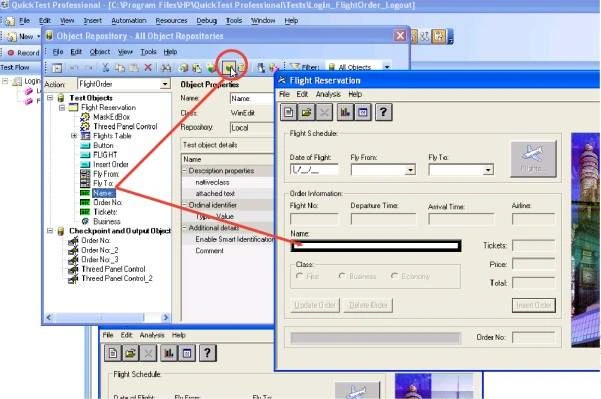The width and height of the screenshot is (601, 399).
Task: Click New Order icon in background Flight window
Action: click(113, 353)
